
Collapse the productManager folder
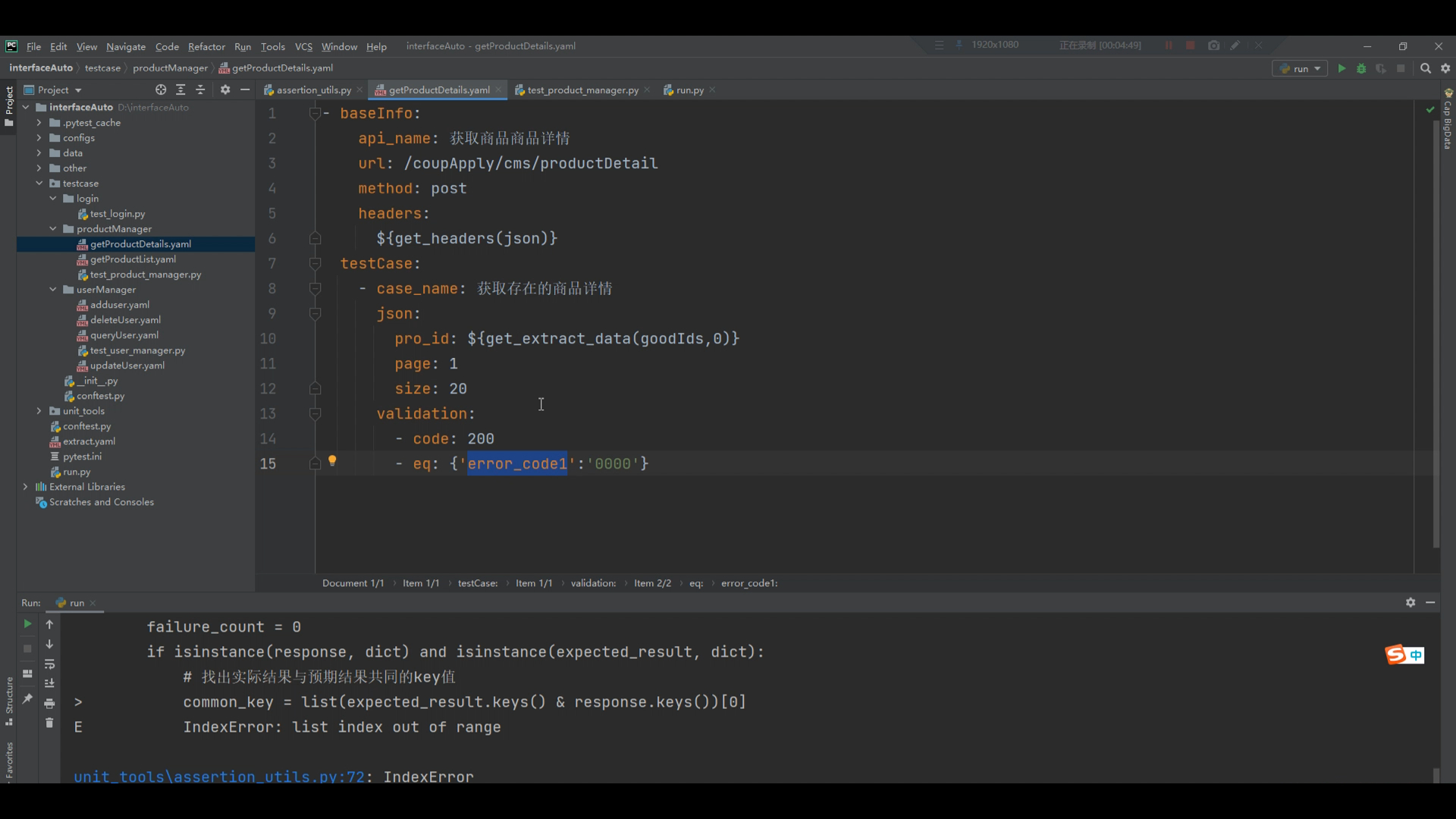(x=53, y=229)
